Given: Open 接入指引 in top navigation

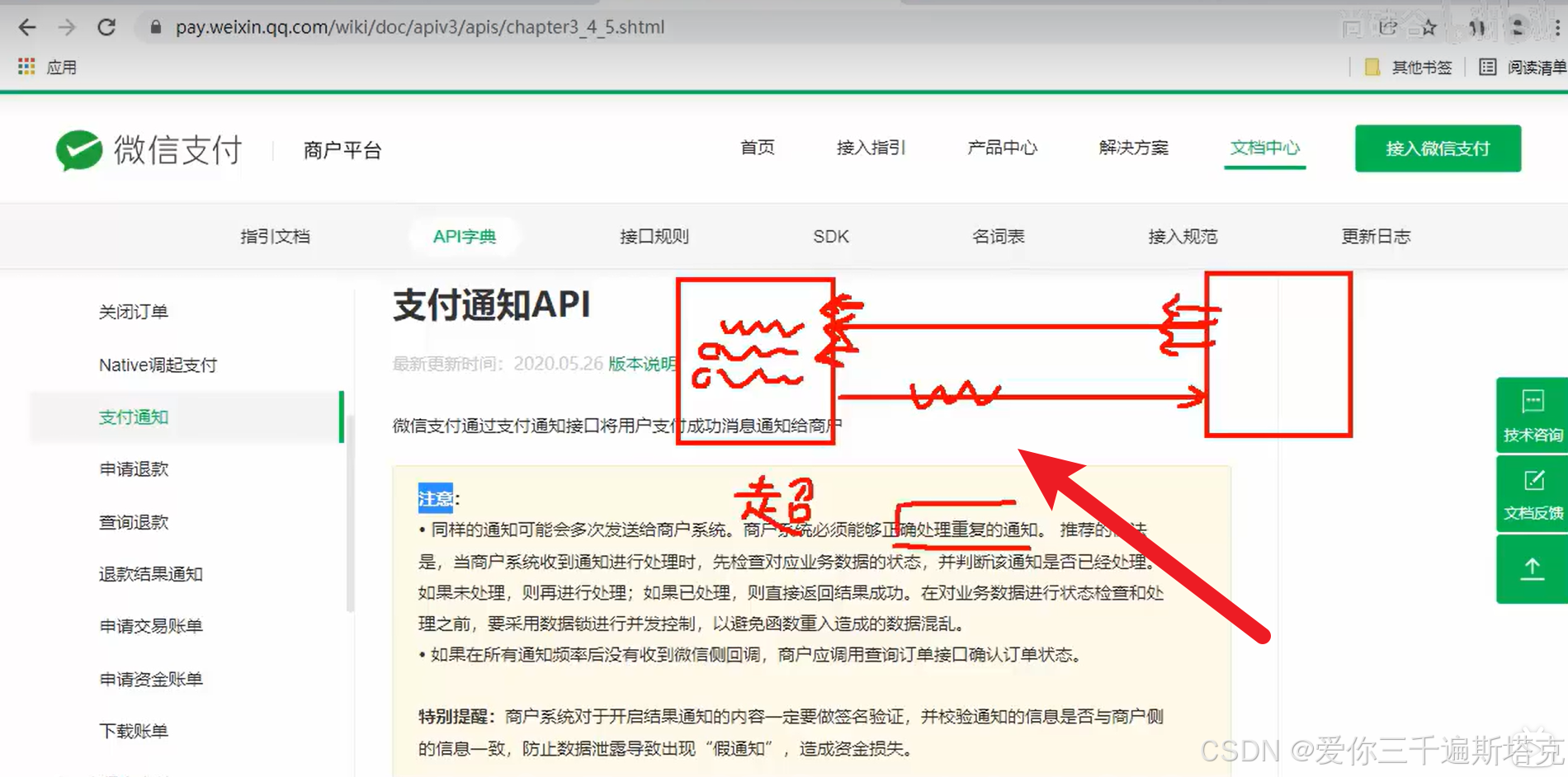Looking at the screenshot, I should tap(871, 148).
